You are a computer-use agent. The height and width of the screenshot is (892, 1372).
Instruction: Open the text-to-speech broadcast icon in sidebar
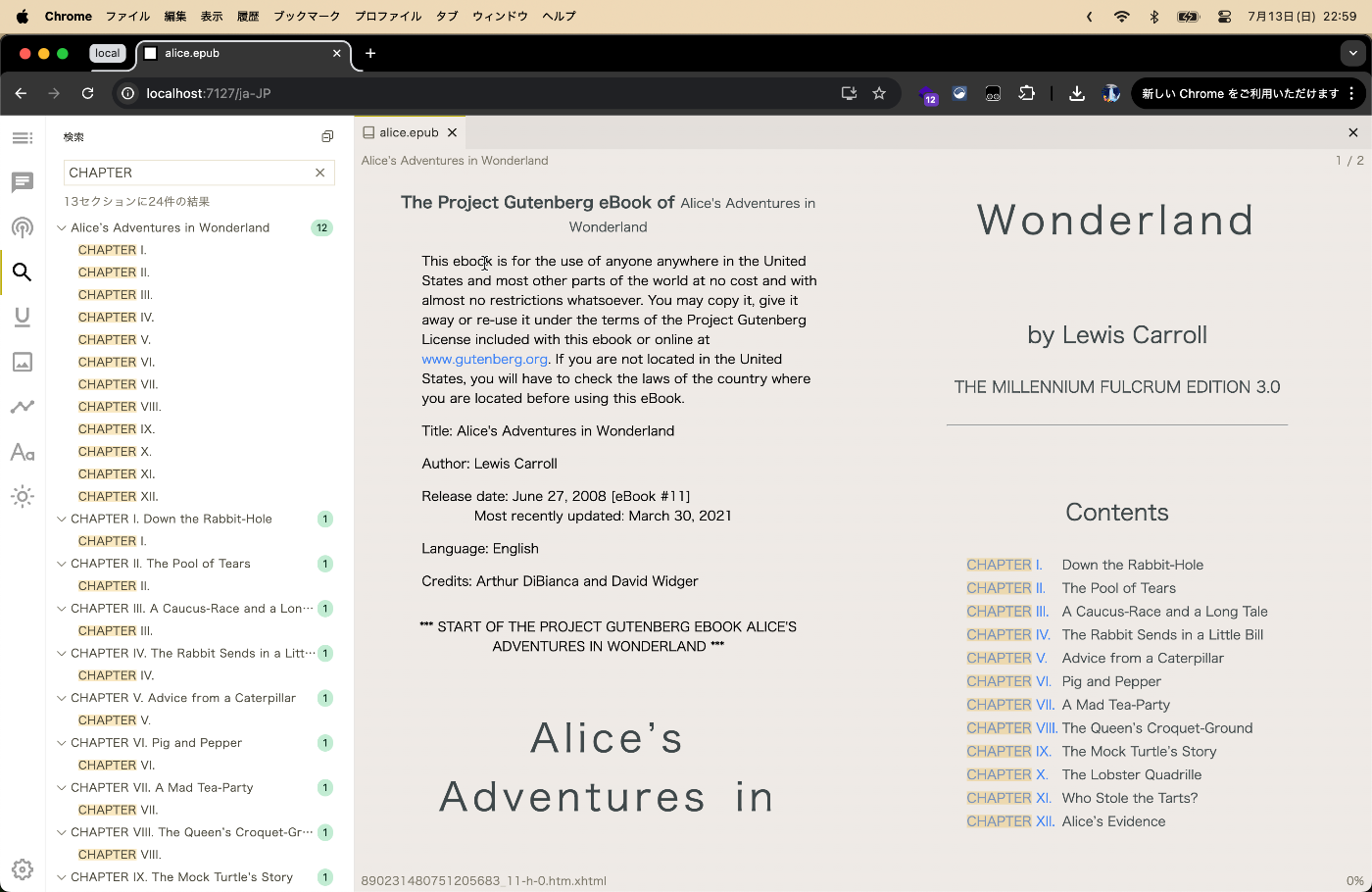(23, 227)
